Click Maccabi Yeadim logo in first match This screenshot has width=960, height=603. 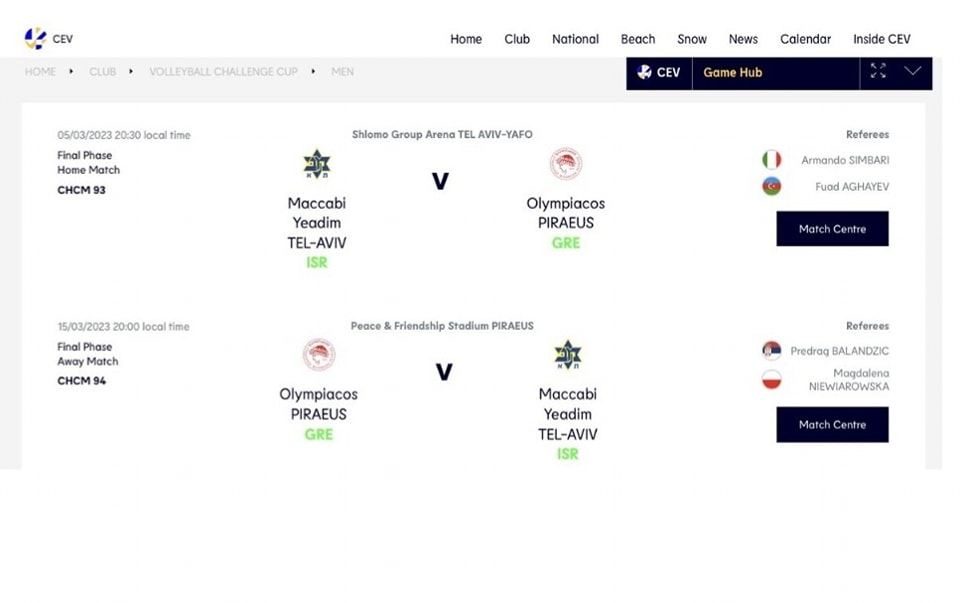point(317,164)
